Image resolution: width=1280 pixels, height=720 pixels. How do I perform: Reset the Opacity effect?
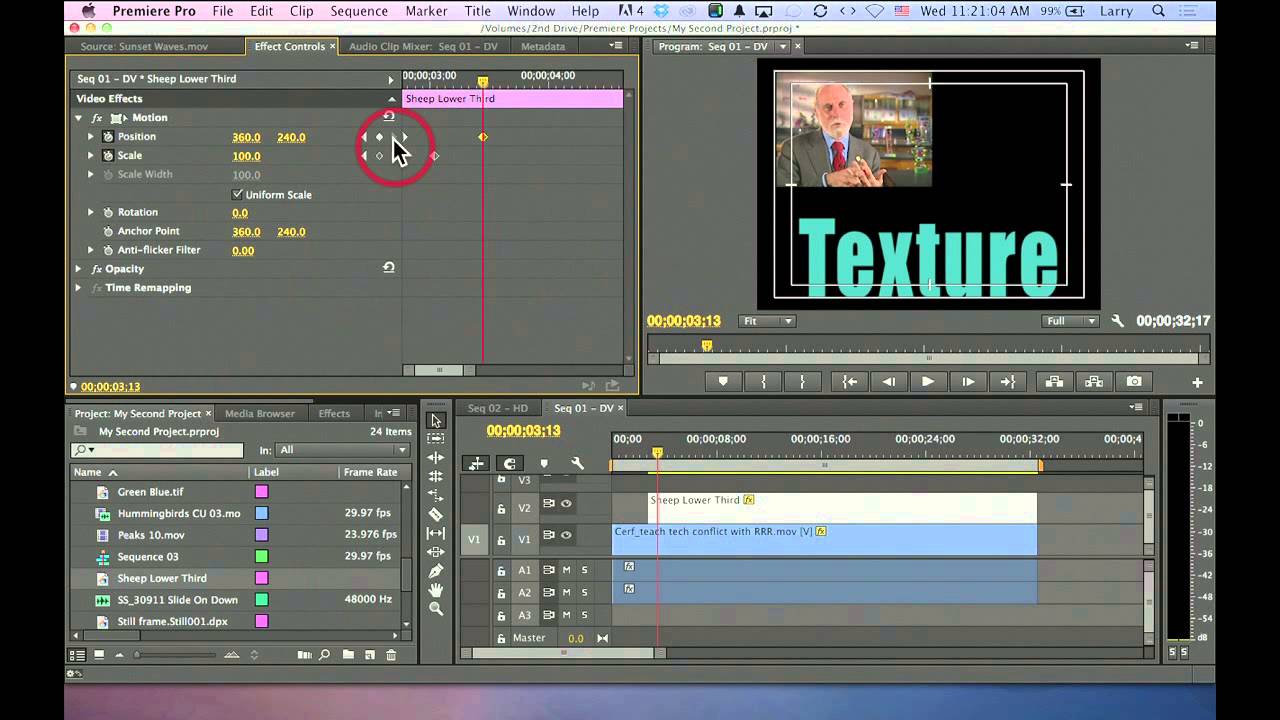pyautogui.click(x=389, y=268)
